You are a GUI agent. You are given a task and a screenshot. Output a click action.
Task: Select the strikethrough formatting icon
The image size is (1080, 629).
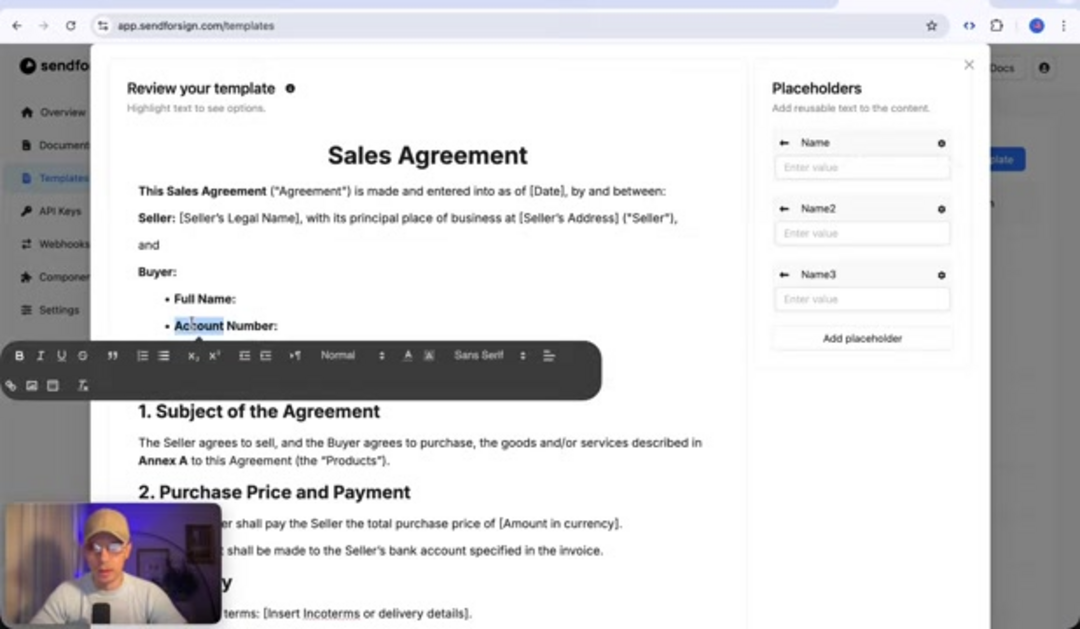coord(82,355)
